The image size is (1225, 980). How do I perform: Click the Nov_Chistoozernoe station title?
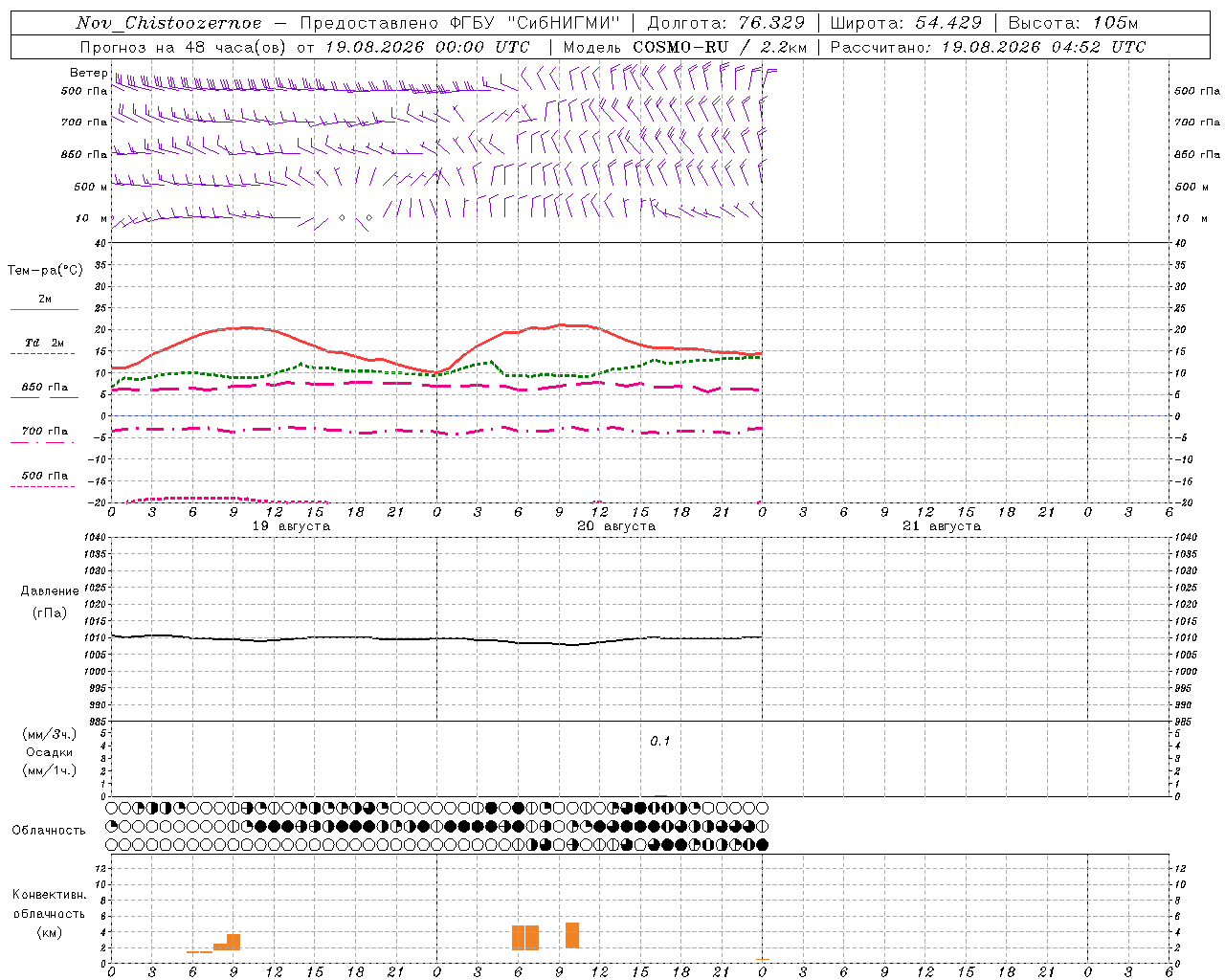tap(168, 23)
